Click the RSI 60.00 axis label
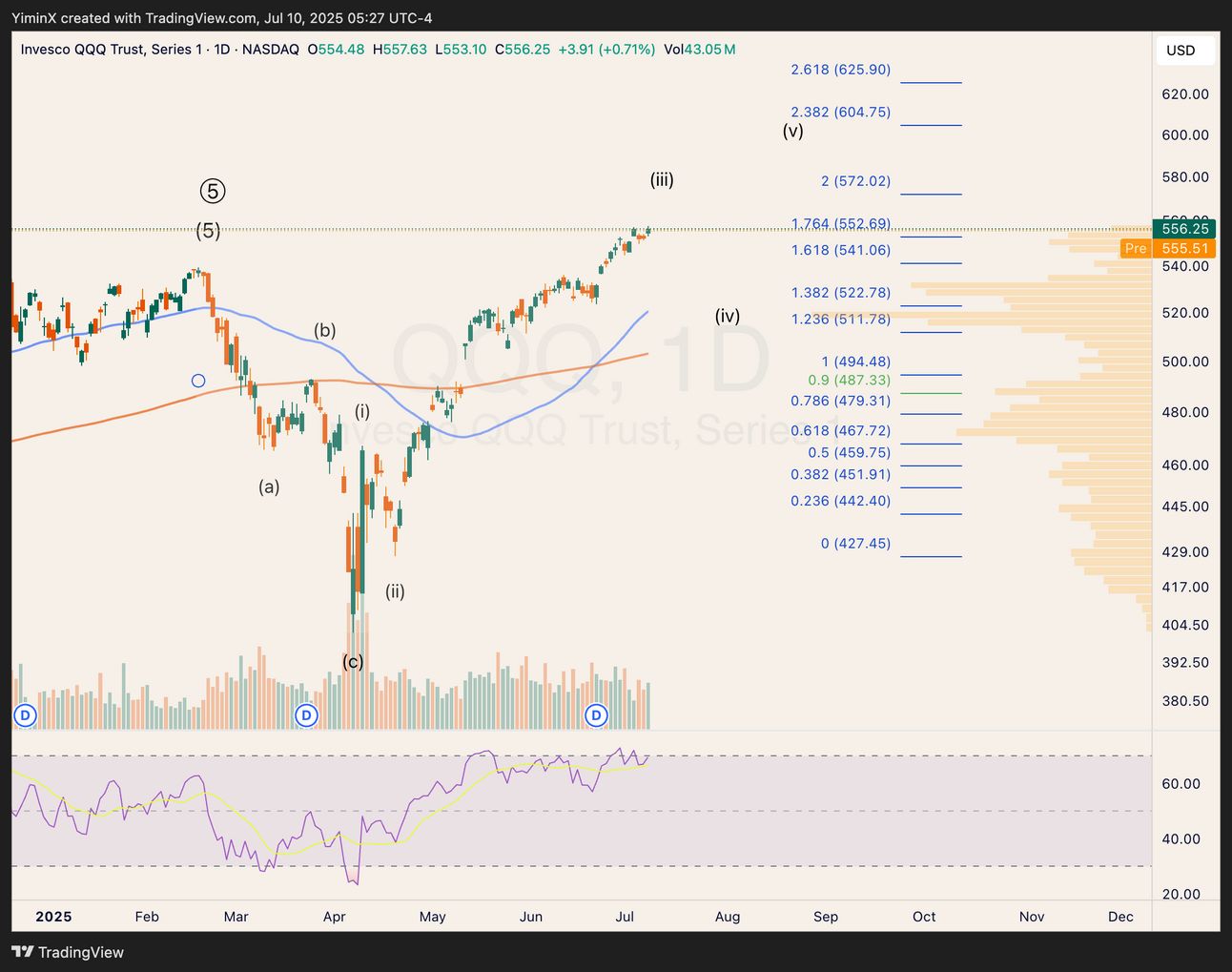This screenshot has width=1232, height=972. tap(1181, 783)
